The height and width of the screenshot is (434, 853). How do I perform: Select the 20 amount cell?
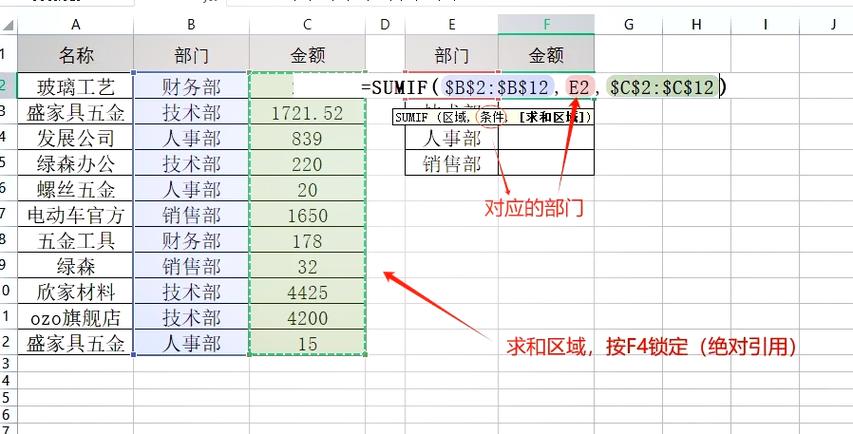[x=307, y=189]
